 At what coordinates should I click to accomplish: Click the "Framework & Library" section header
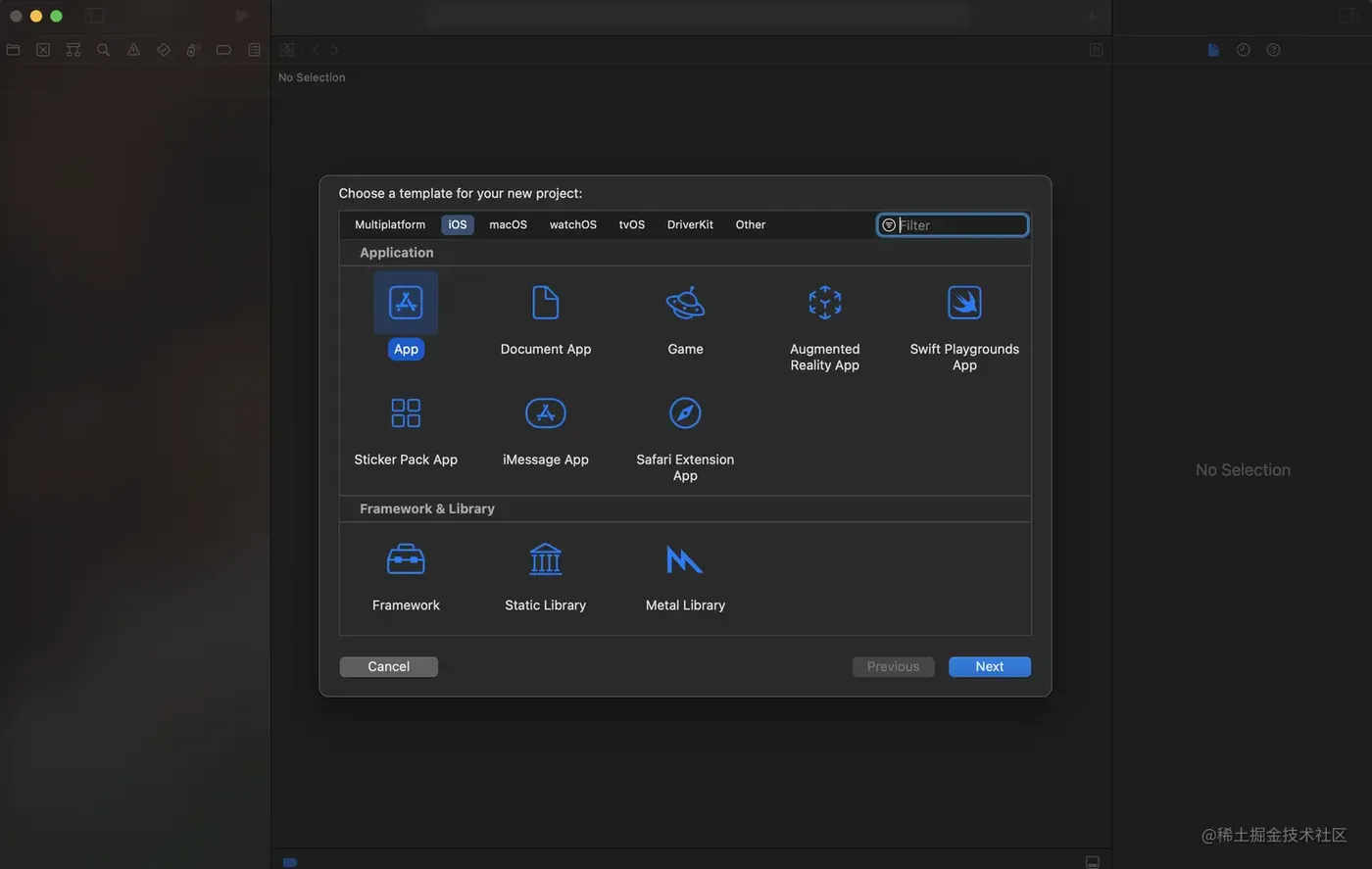[427, 509]
